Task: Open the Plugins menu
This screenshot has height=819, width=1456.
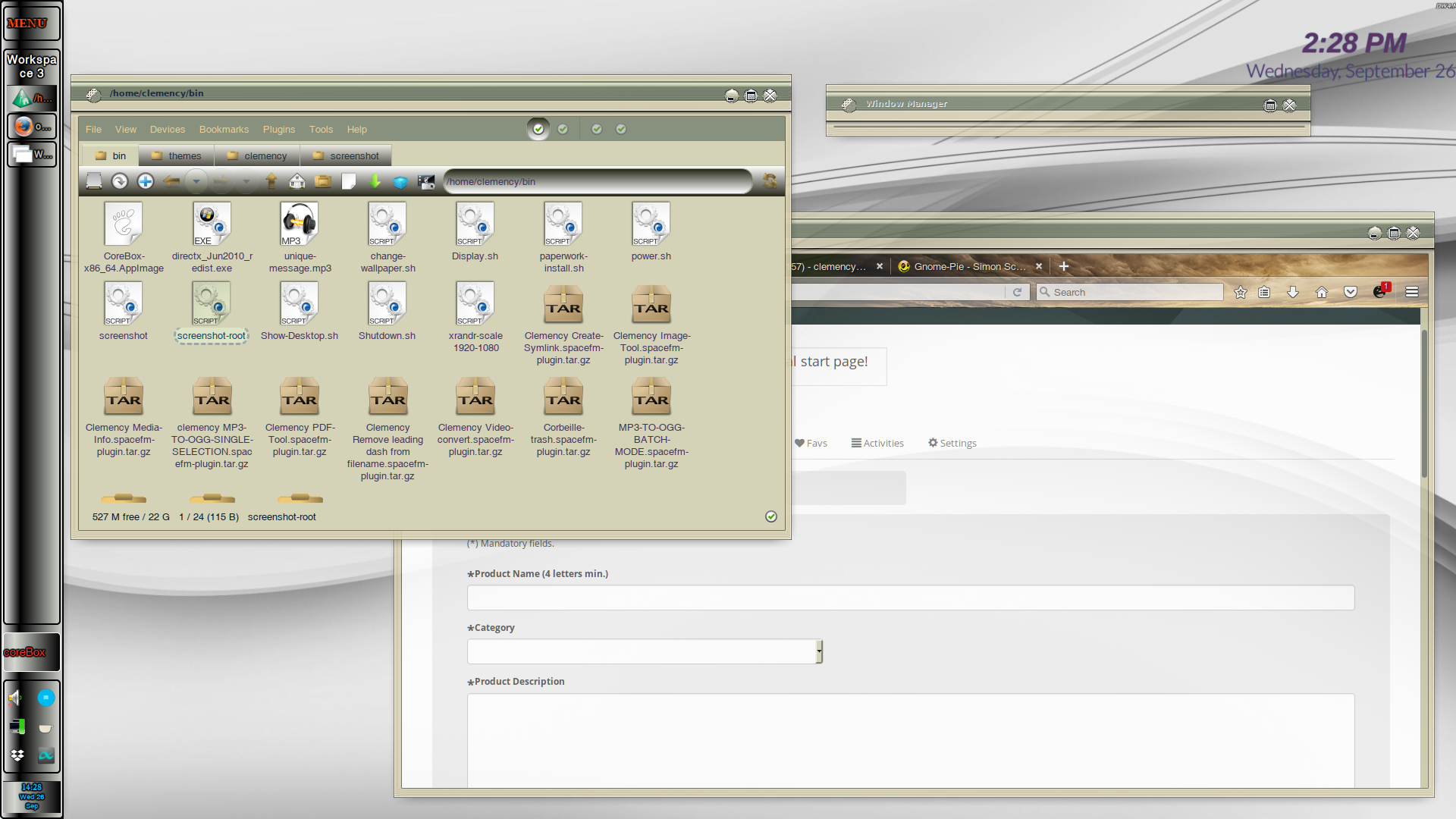Action: 279,130
